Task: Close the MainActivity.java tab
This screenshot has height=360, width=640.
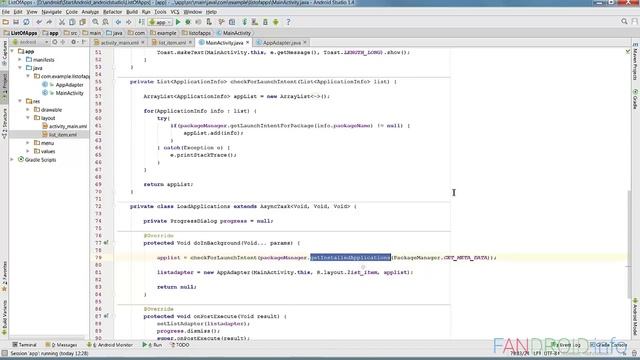Action: 247,42
